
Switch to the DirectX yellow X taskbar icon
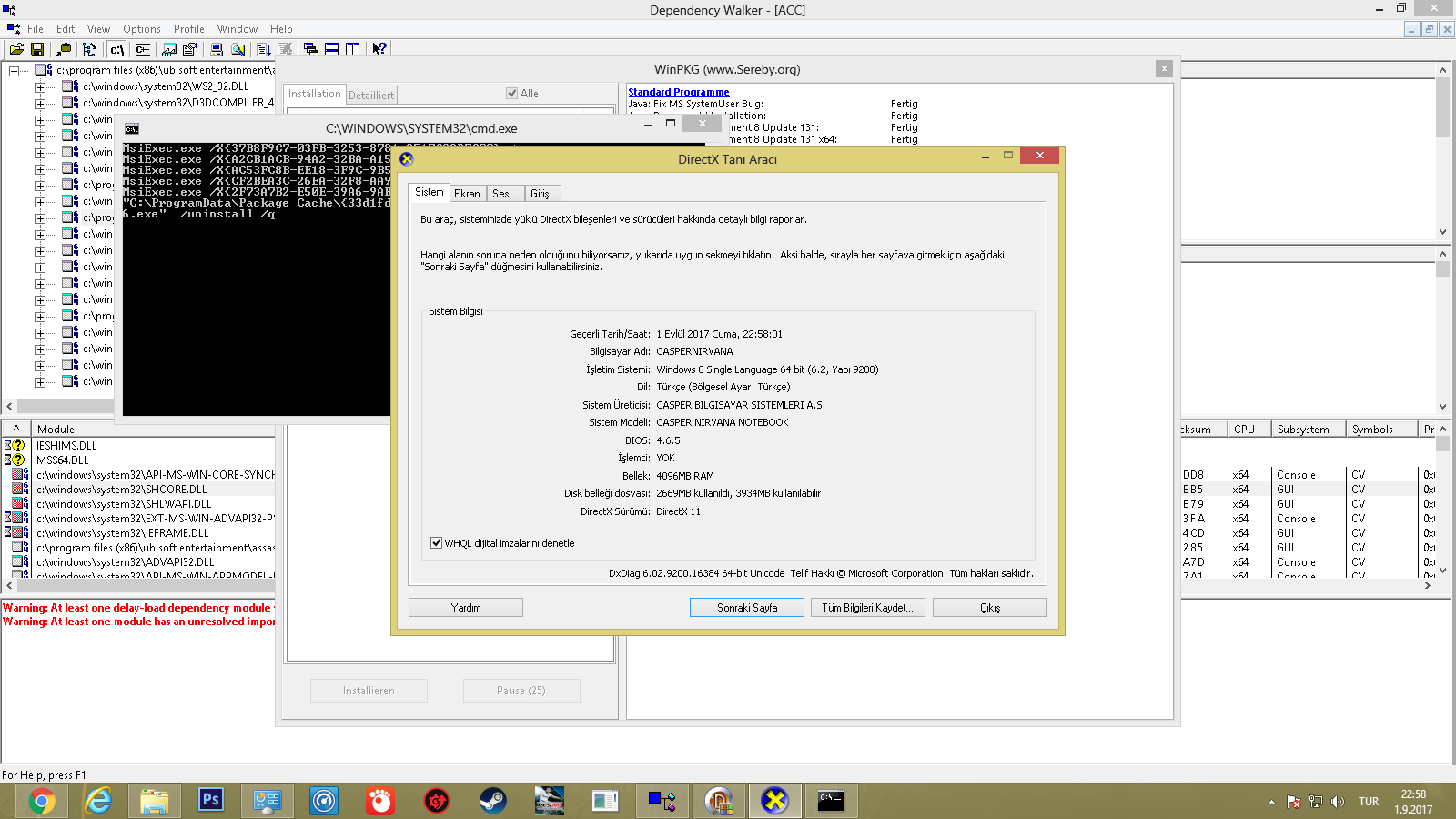tap(774, 801)
